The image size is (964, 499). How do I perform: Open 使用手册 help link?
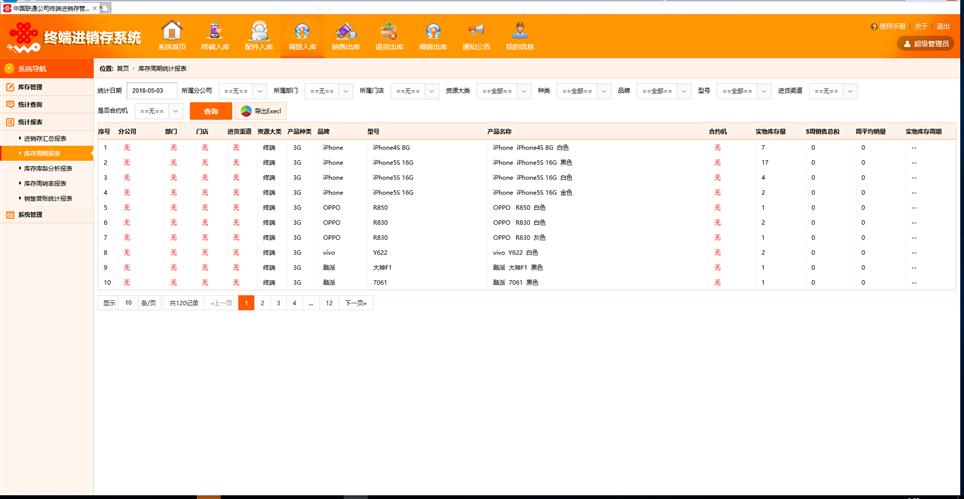pos(888,26)
